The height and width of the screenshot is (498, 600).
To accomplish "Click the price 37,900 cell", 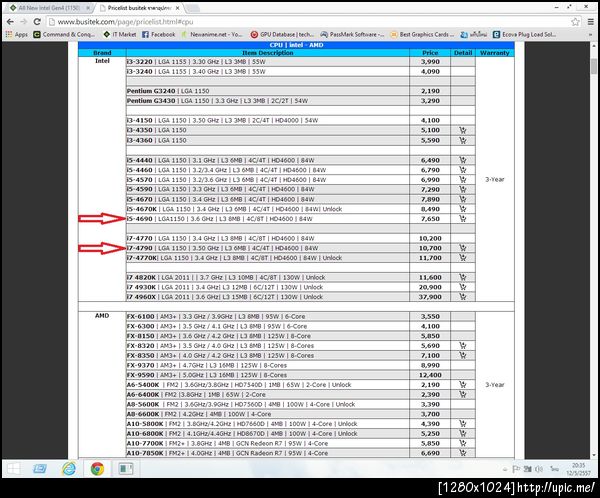I will click(x=430, y=297).
